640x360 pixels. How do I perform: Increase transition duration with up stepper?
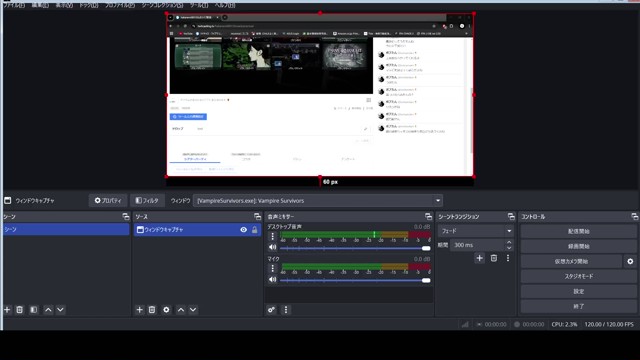click(509, 242)
